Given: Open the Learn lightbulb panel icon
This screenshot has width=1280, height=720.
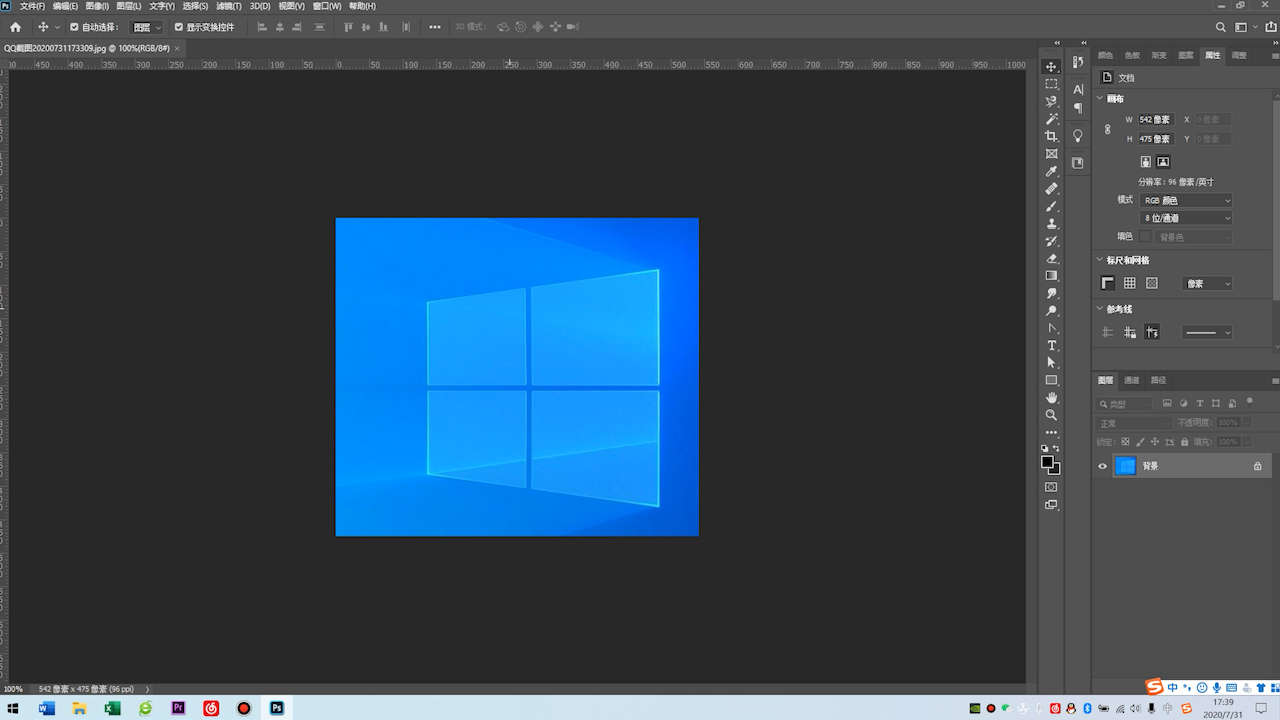Looking at the screenshot, I should pyautogui.click(x=1078, y=136).
